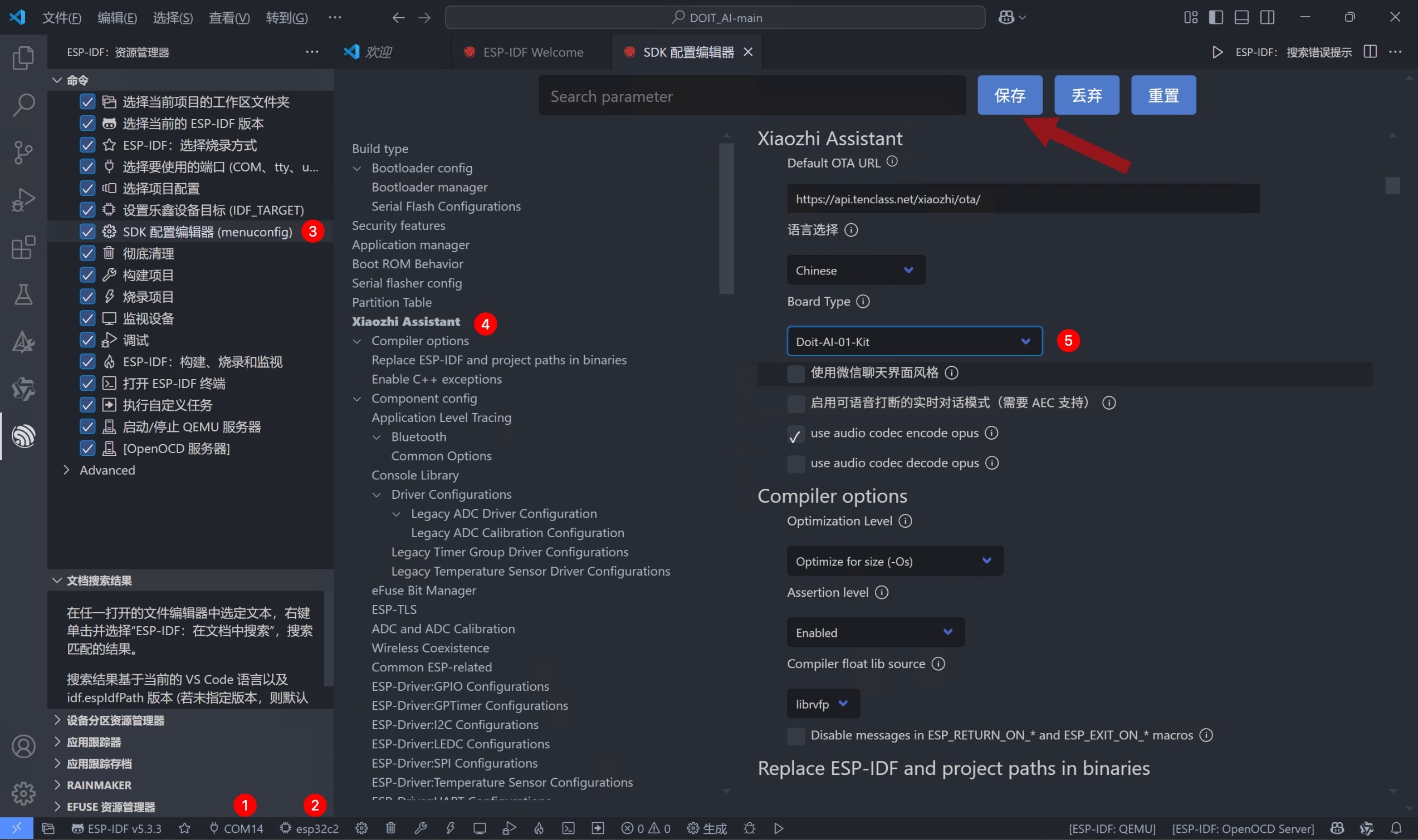The image size is (1418, 840).
Task: Enable use audio codec decode opus
Action: (796, 464)
